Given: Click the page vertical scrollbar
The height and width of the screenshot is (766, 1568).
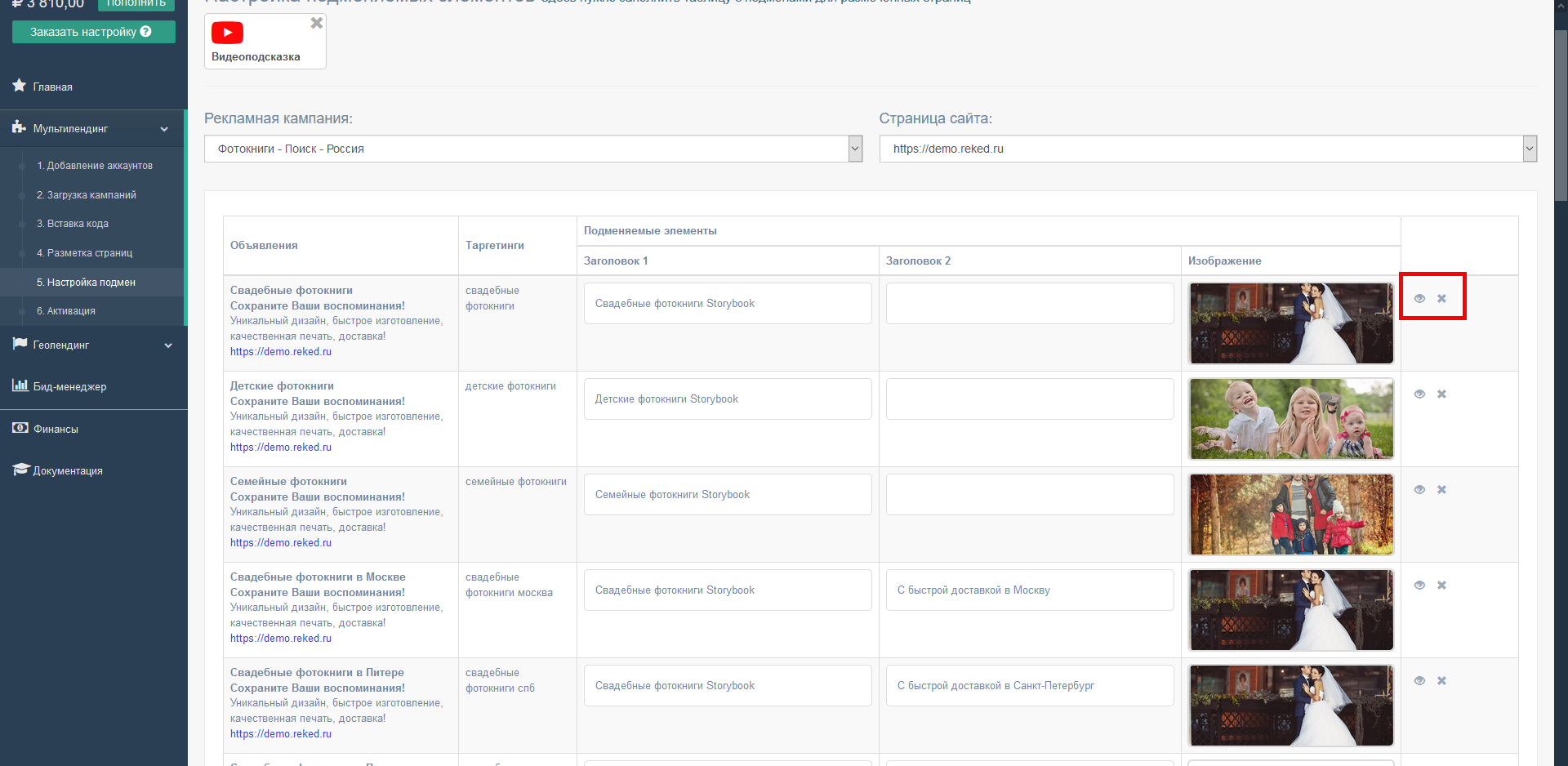Looking at the screenshot, I should pos(1561,114).
